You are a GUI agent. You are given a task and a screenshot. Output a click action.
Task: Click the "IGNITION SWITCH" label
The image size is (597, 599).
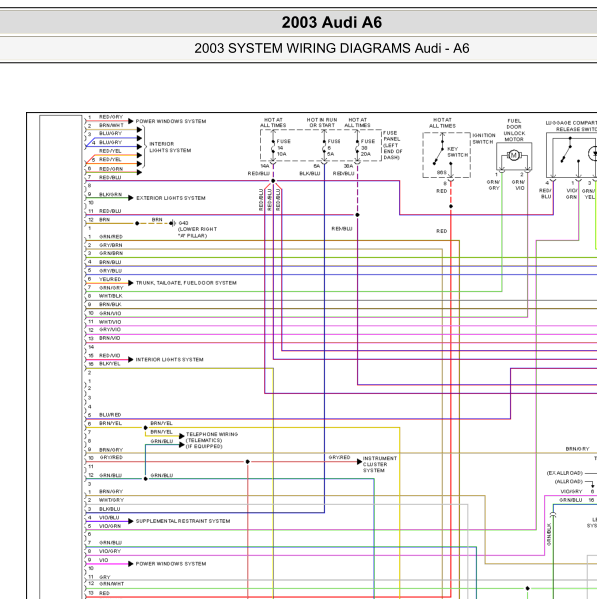[484, 139]
